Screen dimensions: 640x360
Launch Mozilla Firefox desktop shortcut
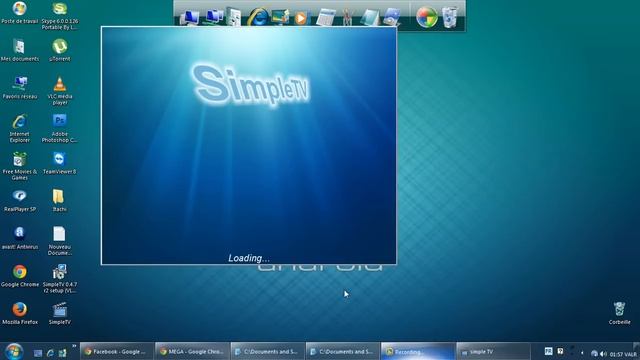[x=20, y=313]
